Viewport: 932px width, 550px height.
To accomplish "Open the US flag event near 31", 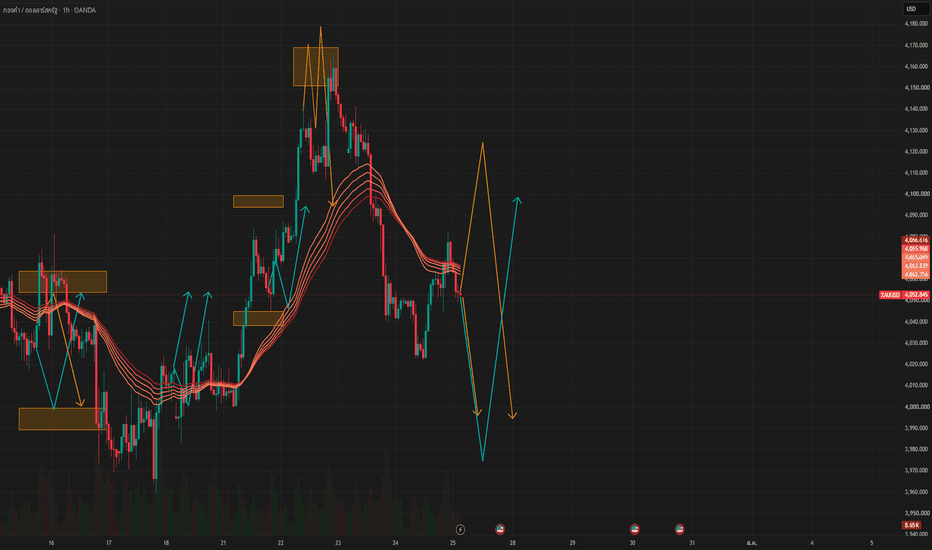I will [x=679, y=529].
